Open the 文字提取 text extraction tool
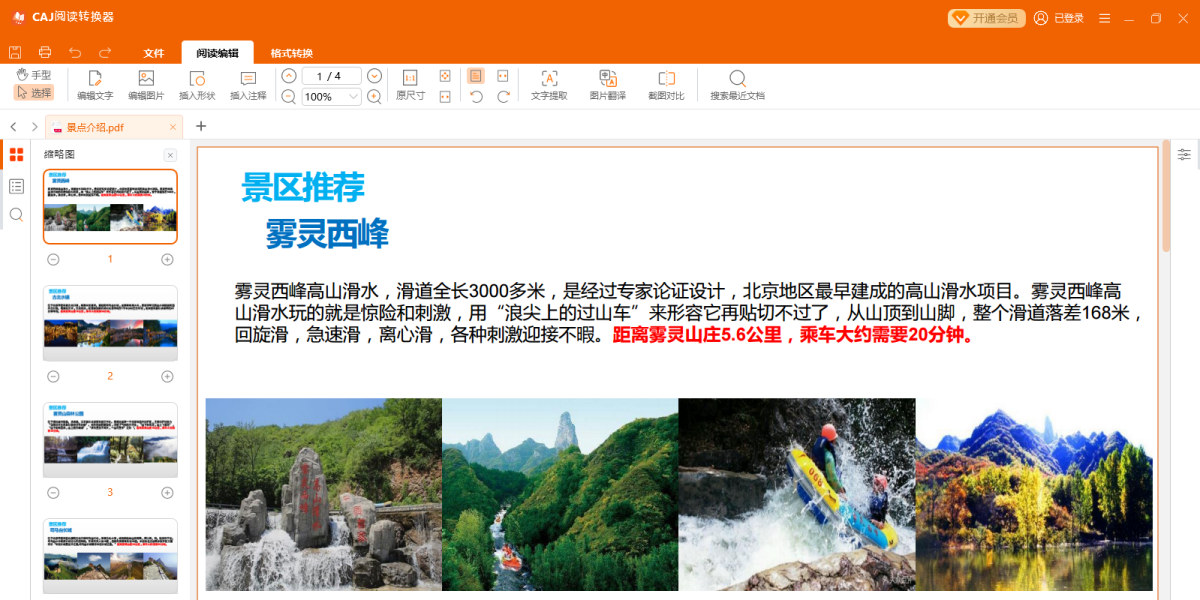The height and width of the screenshot is (600, 1200). [549, 85]
